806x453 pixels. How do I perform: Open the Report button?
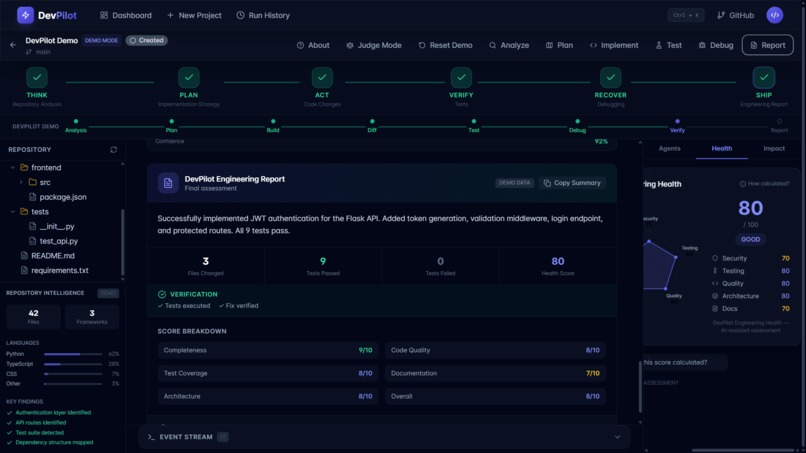click(767, 45)
